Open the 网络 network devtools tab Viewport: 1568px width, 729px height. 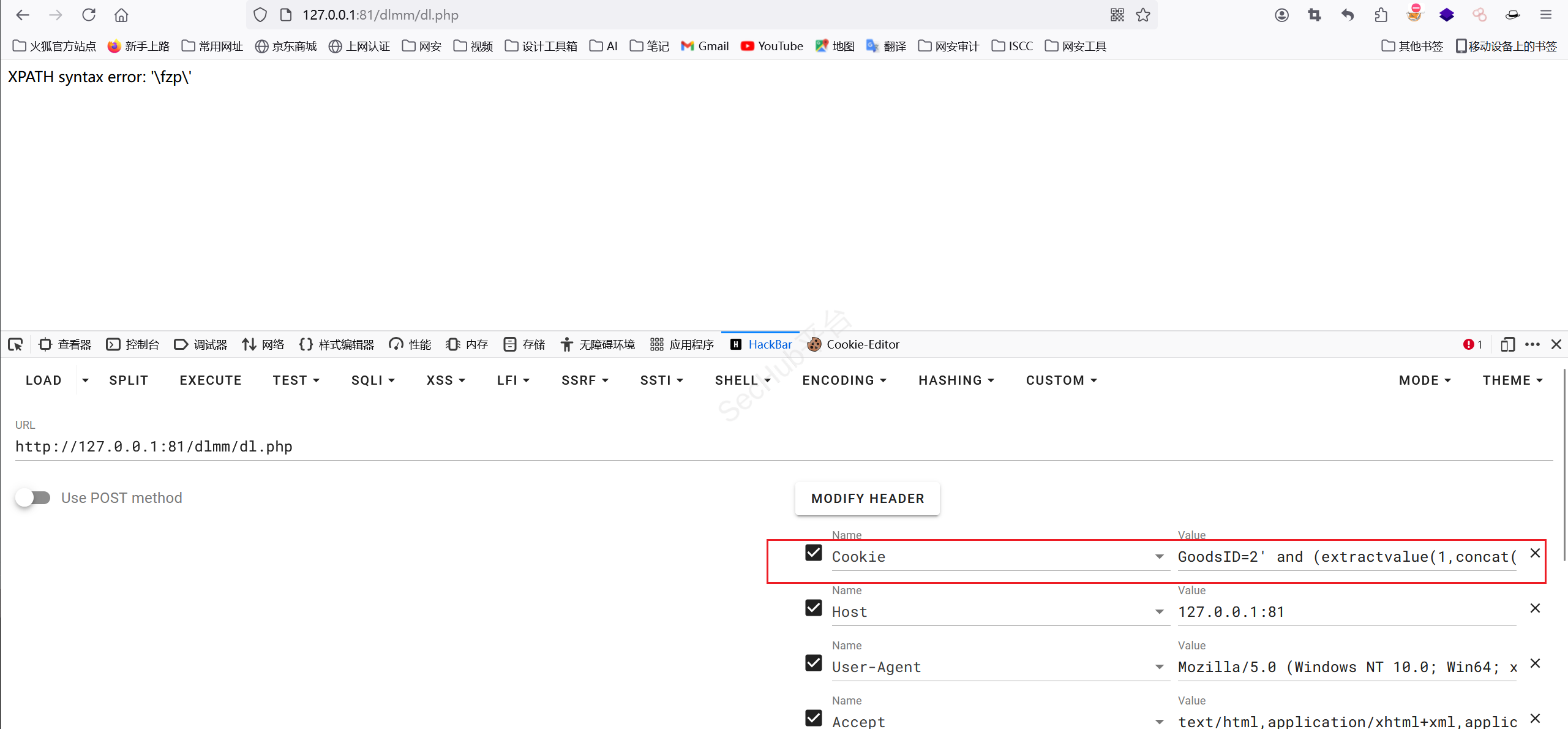263,344
